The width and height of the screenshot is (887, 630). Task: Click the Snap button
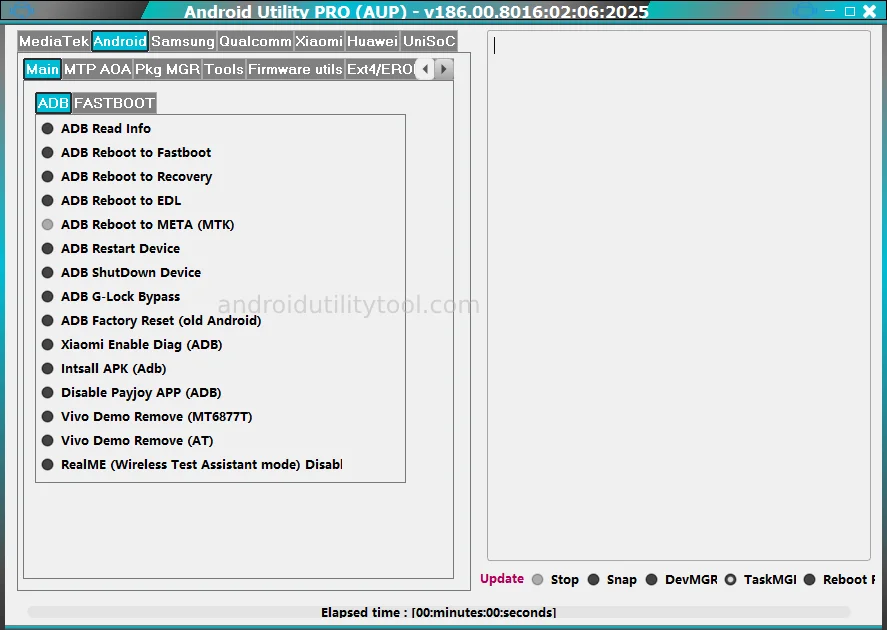point(612,580)
